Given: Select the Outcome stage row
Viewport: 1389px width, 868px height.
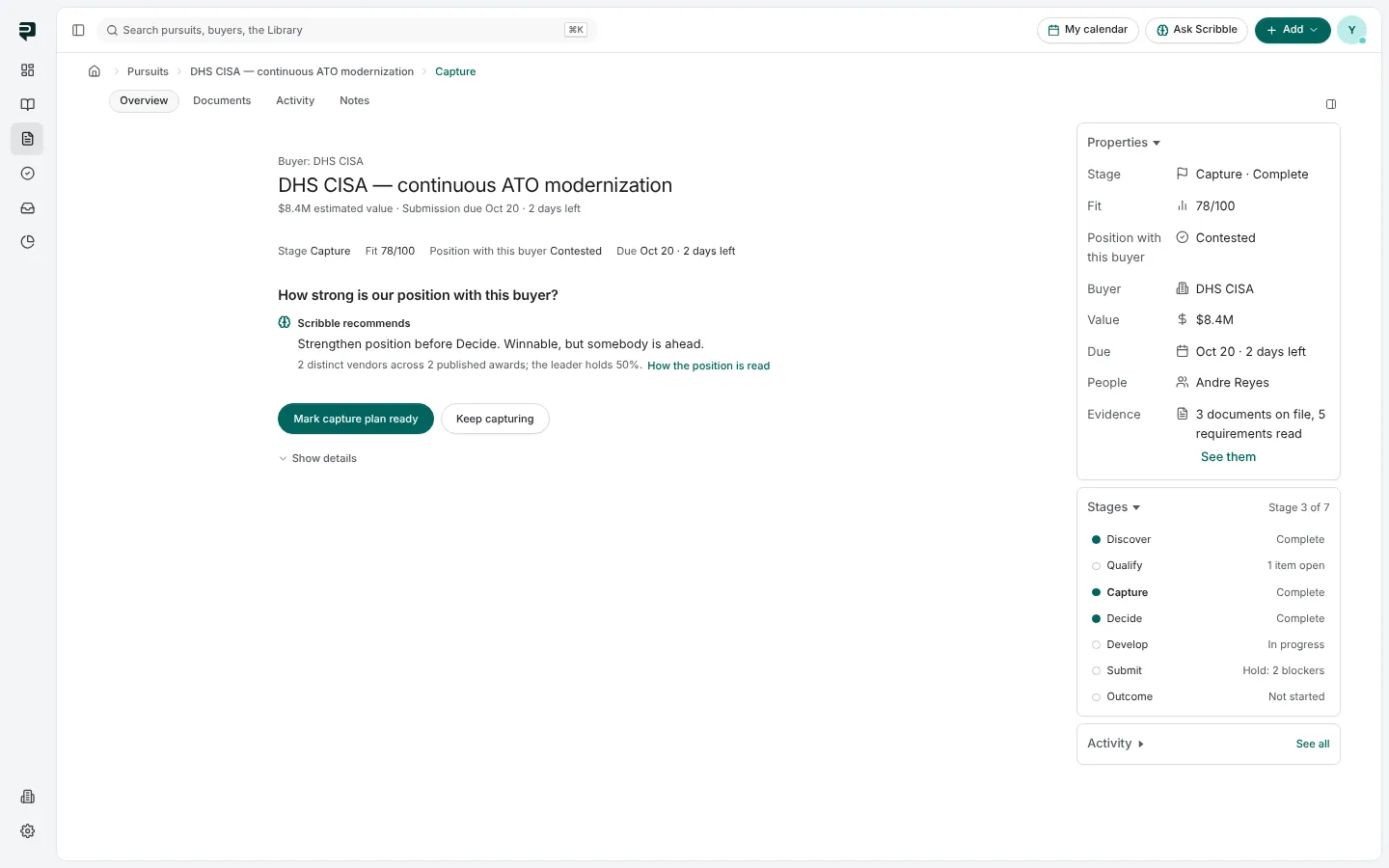Looking at the screenshot, I should 1209,697.
